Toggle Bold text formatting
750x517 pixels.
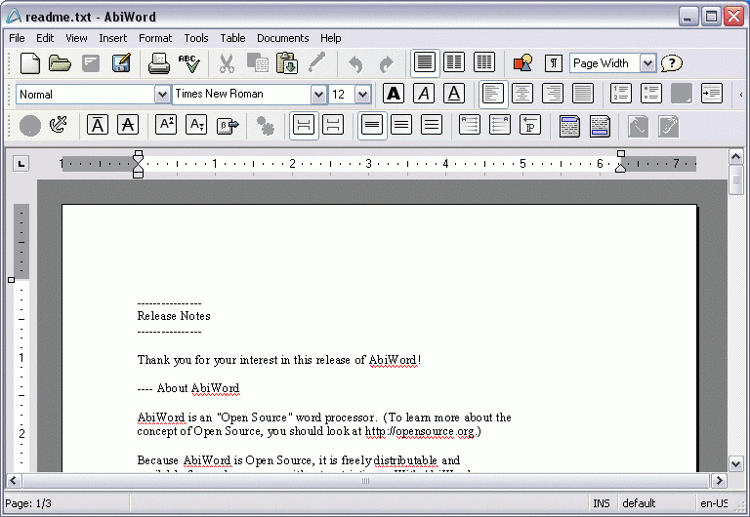coord(394,94)
